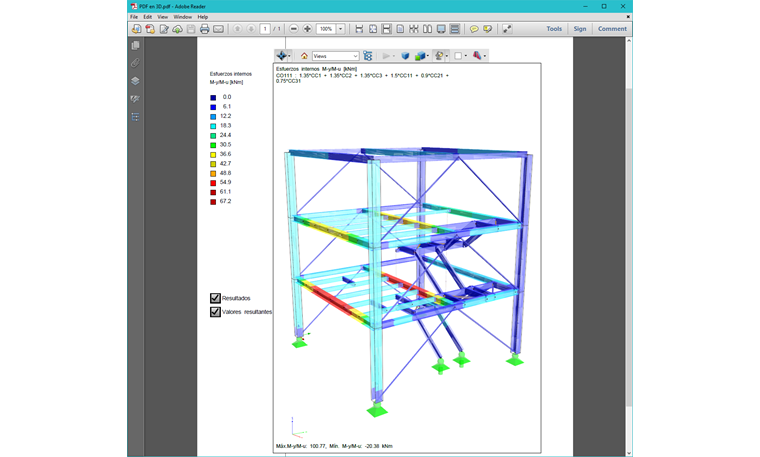Toggle the scrolling mode icon
760x457 pixels.
[455, 29]
